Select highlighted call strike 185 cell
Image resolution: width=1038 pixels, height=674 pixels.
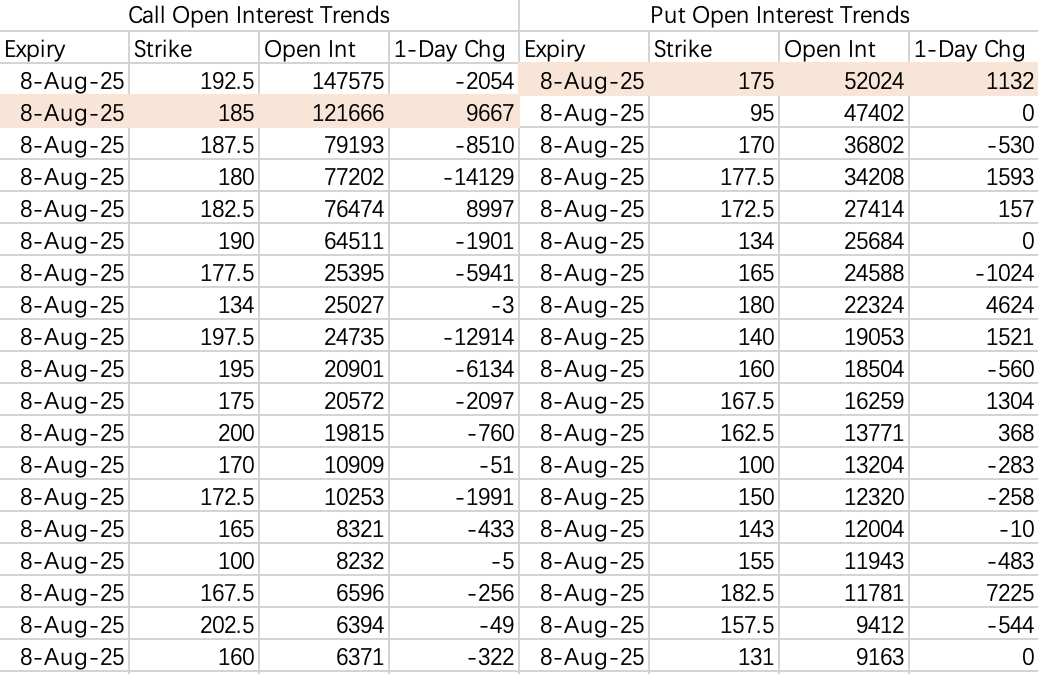[x=193, y=113]
